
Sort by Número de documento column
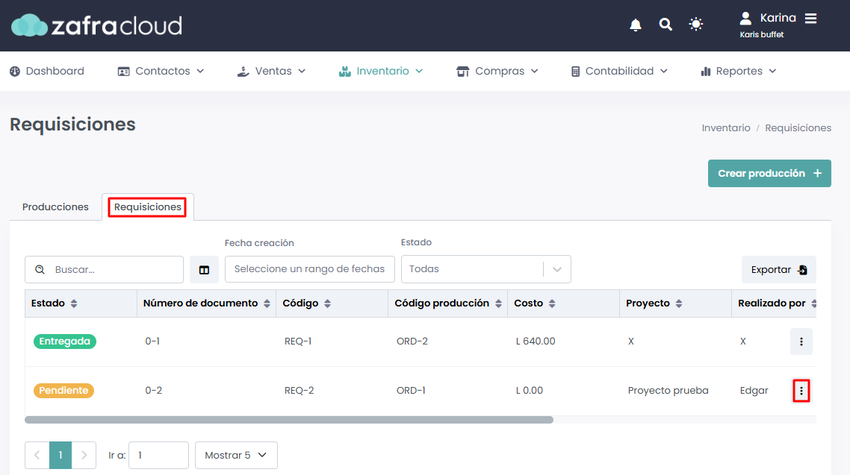pyautogui.click(x=207, y=304)
